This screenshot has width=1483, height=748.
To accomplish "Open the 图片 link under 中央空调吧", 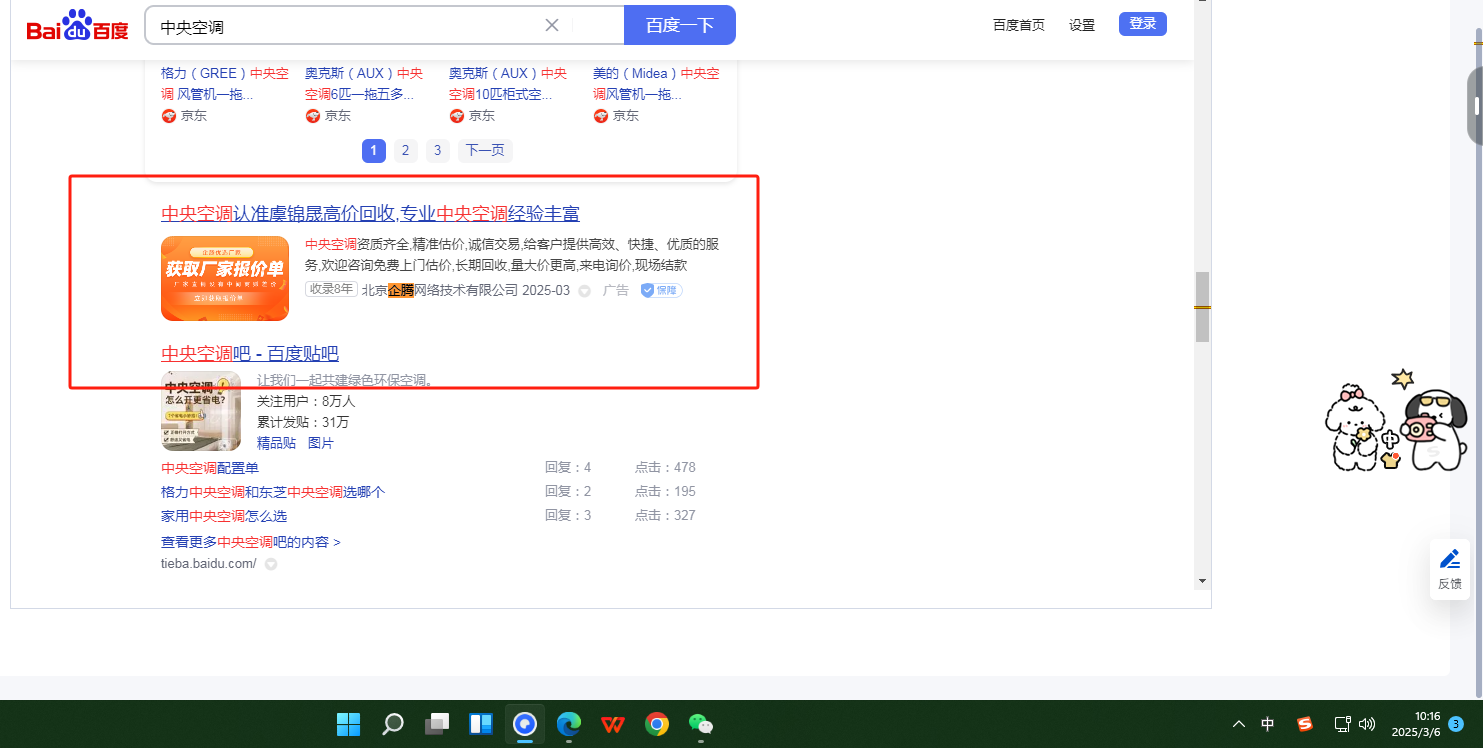I will pyautogui.click(x=321, y=443).
